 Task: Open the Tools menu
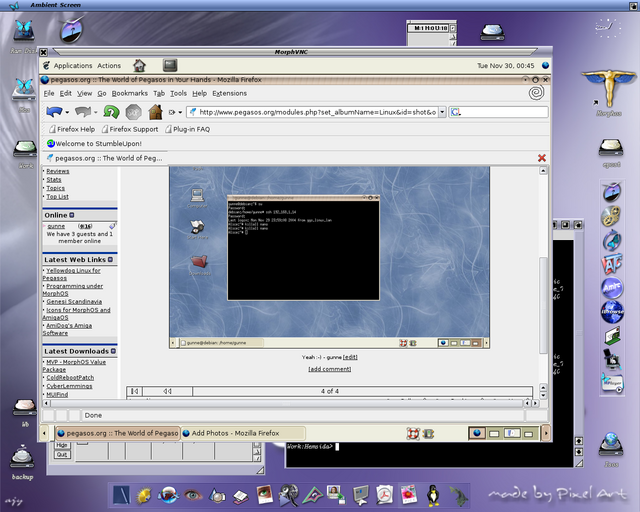[178, 93]
